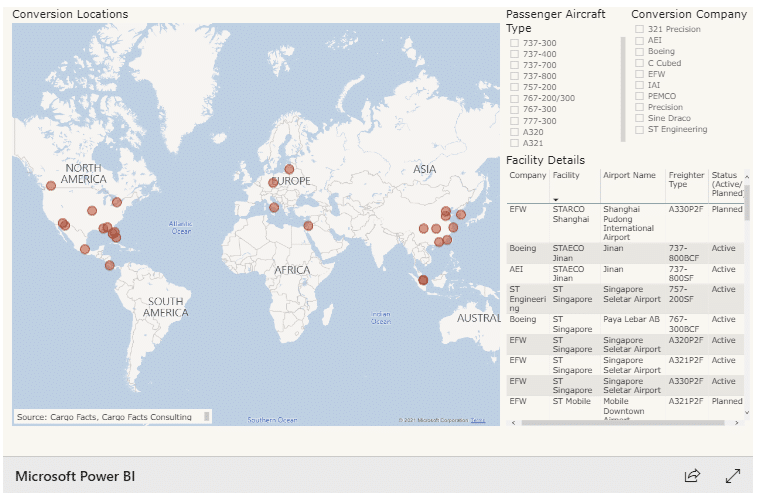Open the Power BI share menu icon

692,476
